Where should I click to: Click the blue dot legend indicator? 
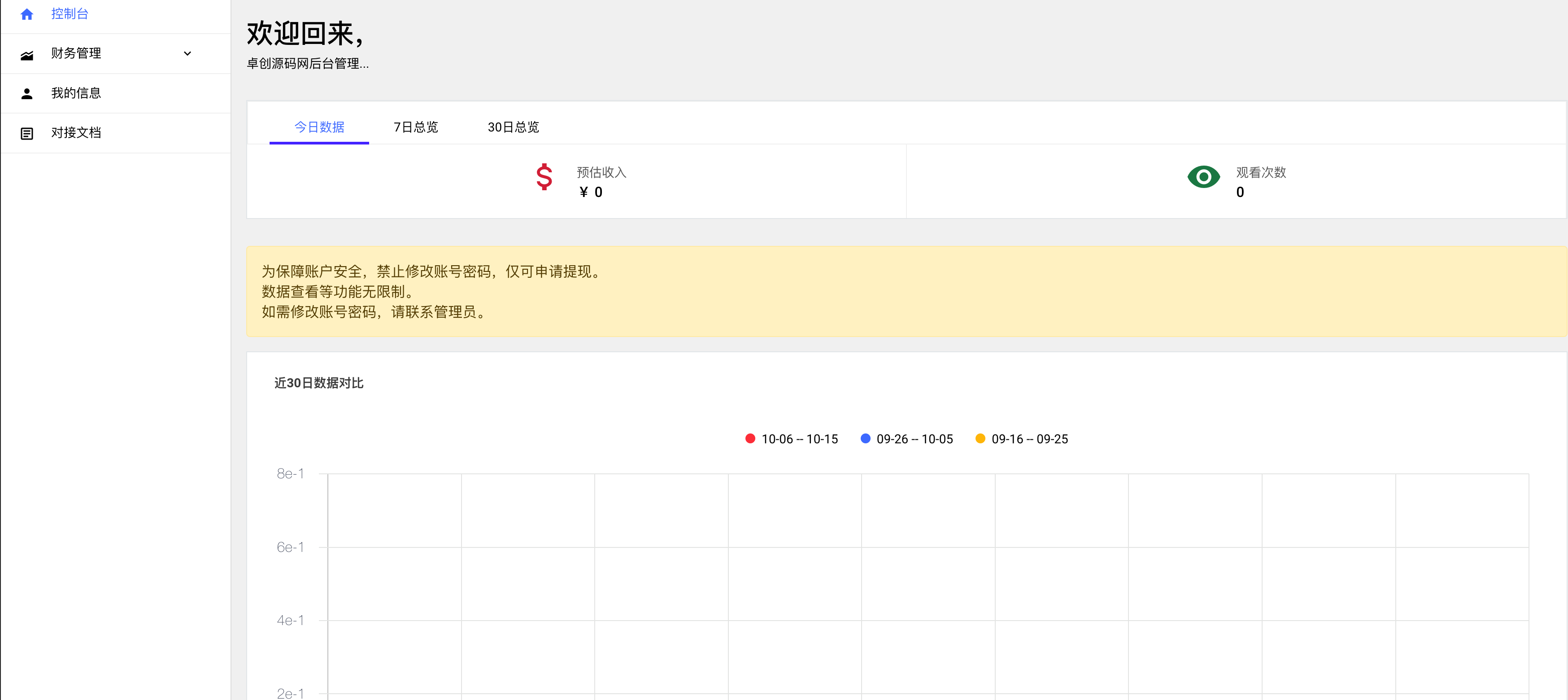point(866,439)
